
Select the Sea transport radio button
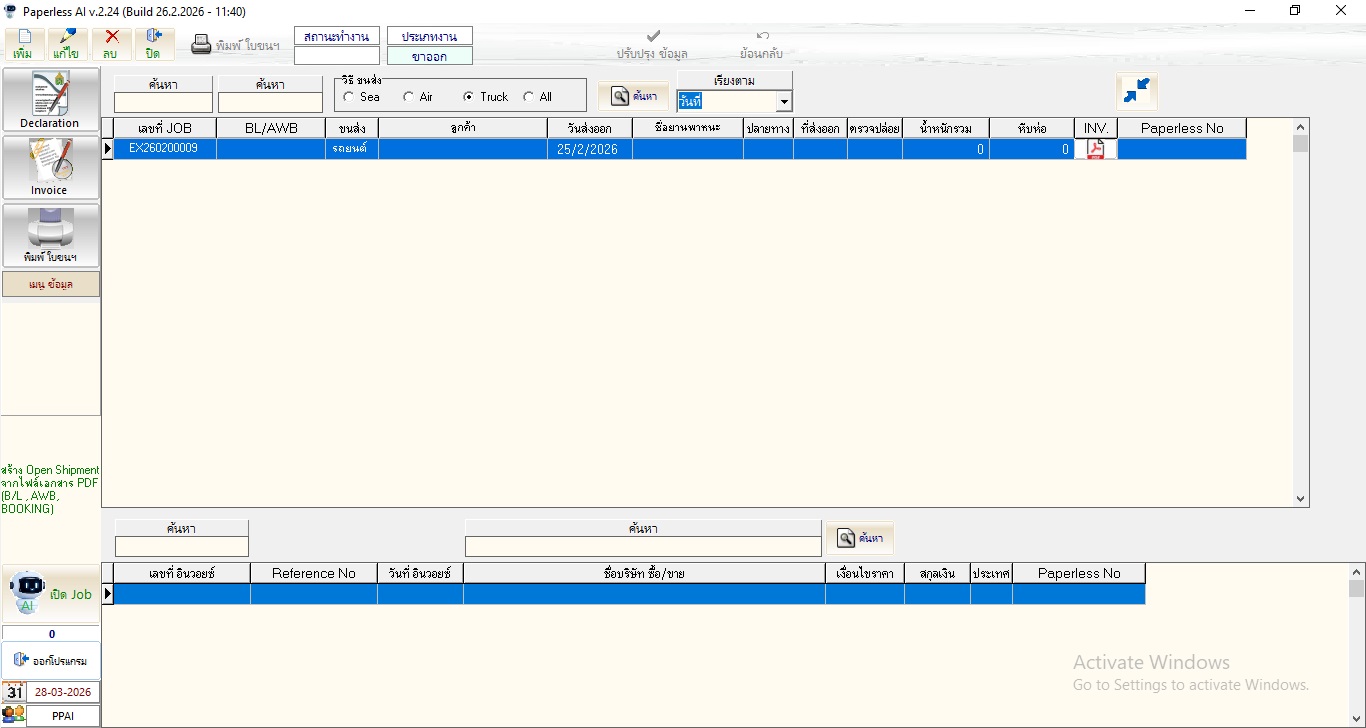coord(348,97)
